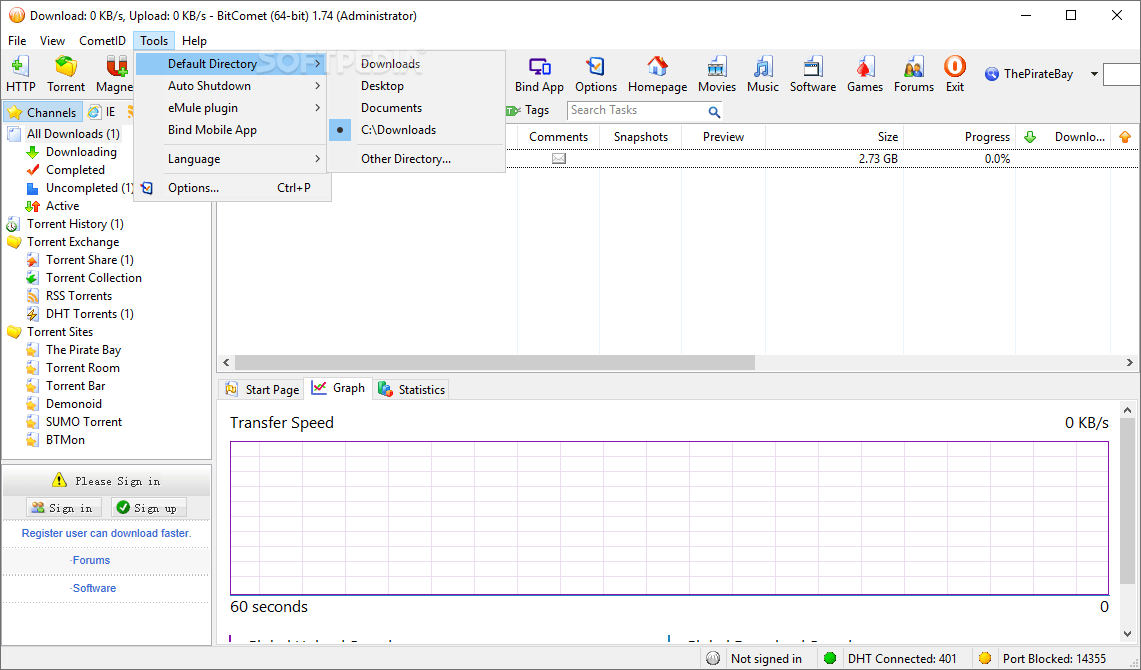Screen dimensions: 1141x670
Task: Click the Tags icon
Action: pos(512,111)
